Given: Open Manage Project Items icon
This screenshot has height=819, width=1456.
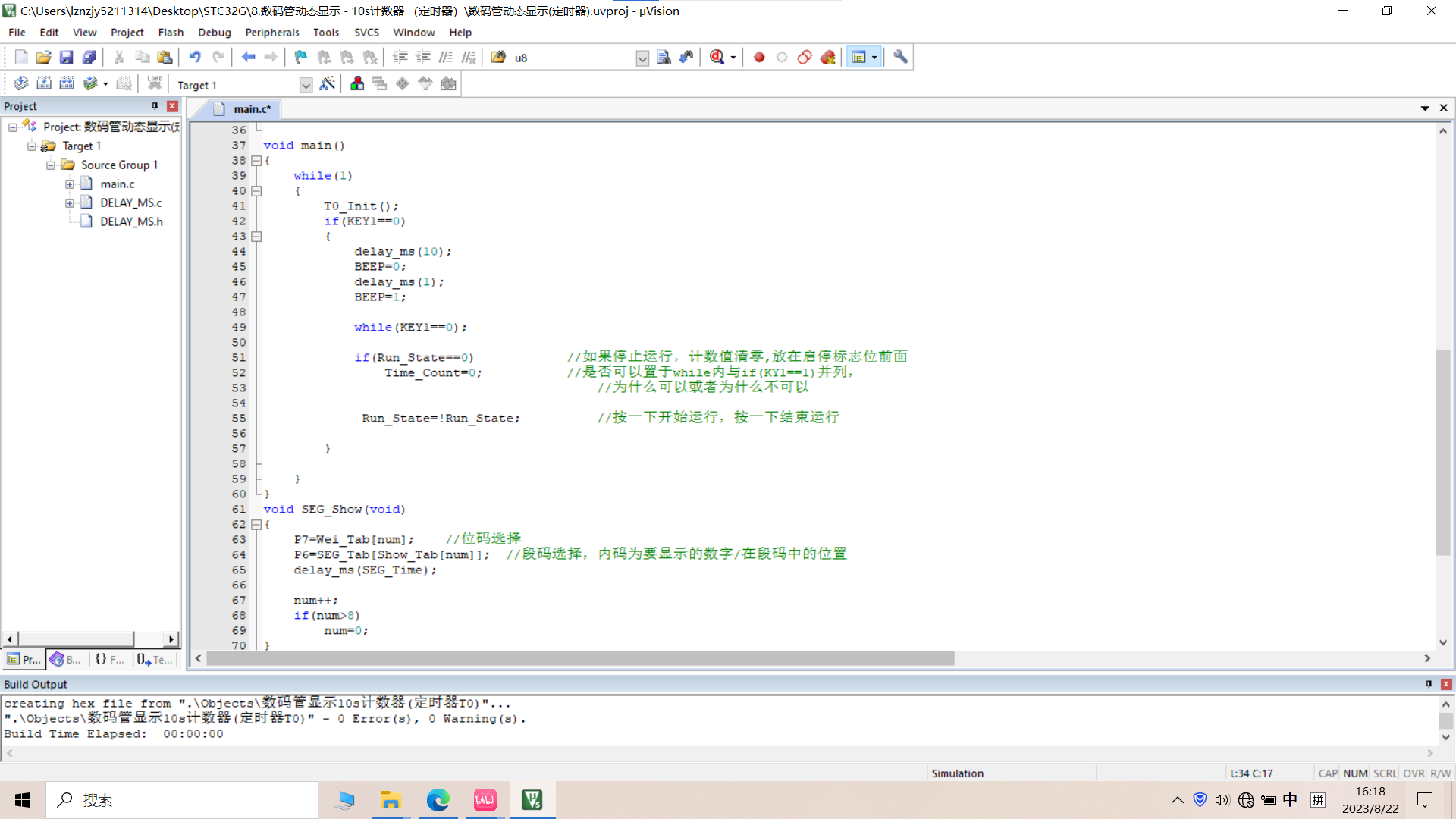Looking at the screenshot, I should pos(357,83).
